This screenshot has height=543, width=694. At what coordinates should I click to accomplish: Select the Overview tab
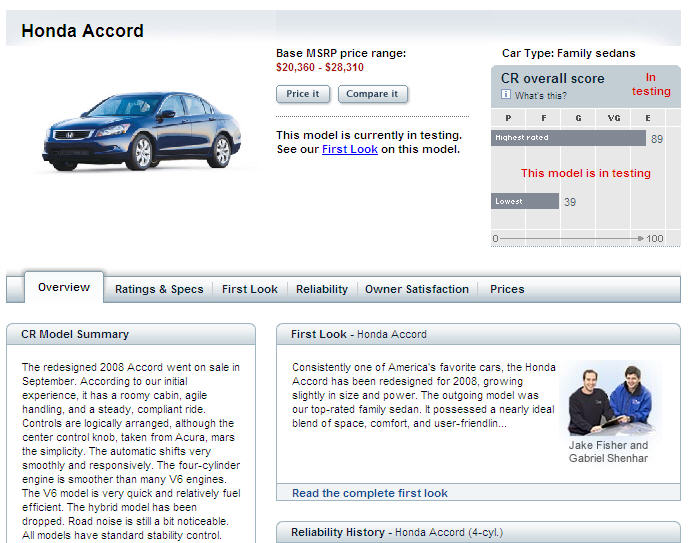pos(64,288)
